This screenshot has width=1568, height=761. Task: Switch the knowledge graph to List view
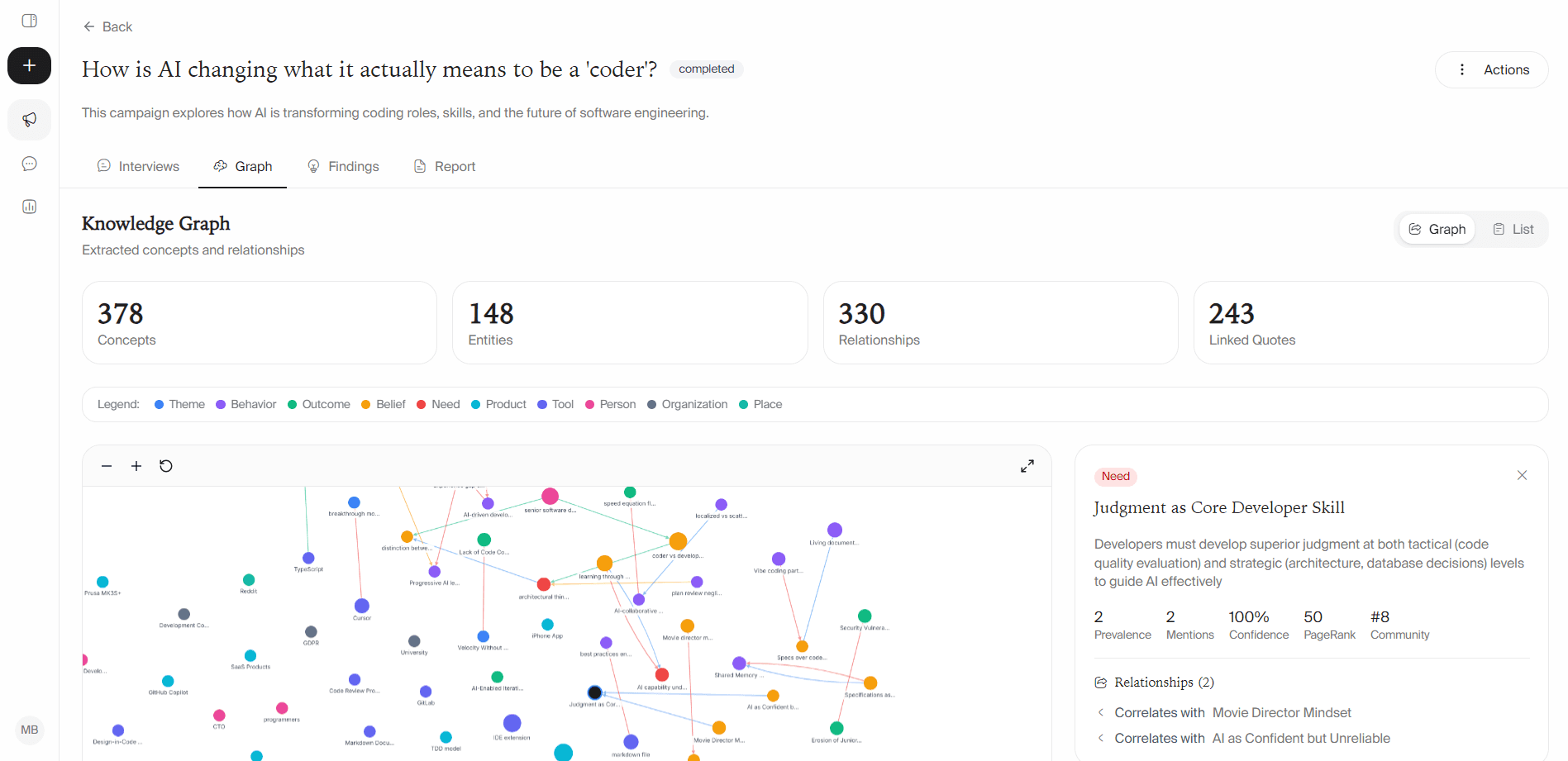pos(1513,228)
